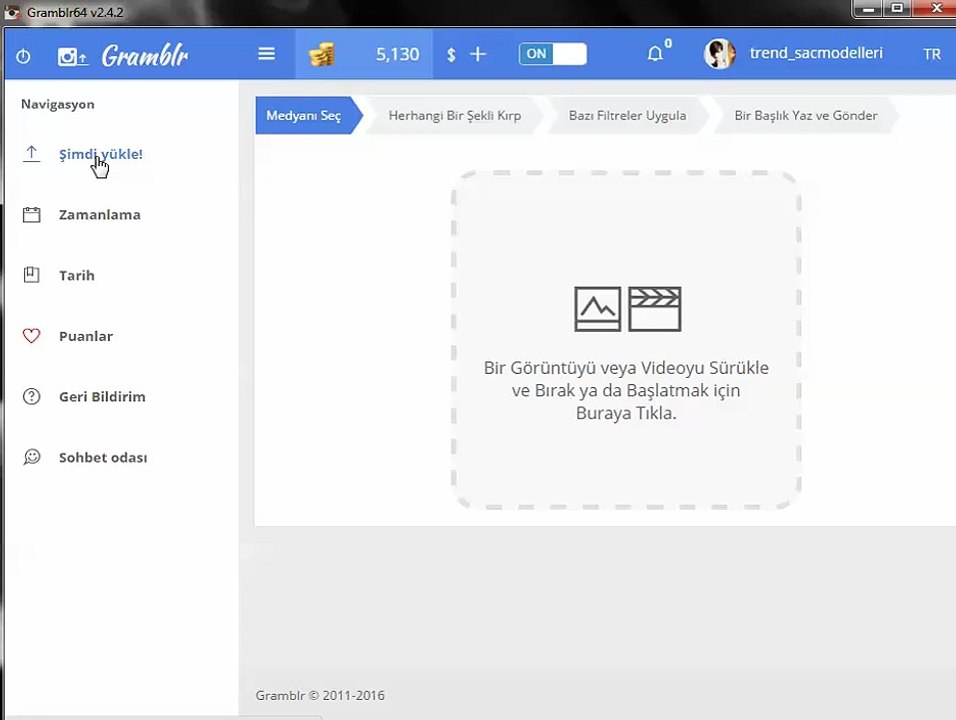Select the Medyanı Seç step
The width and height of the screenshot is (956, 720).
(309, 115)
